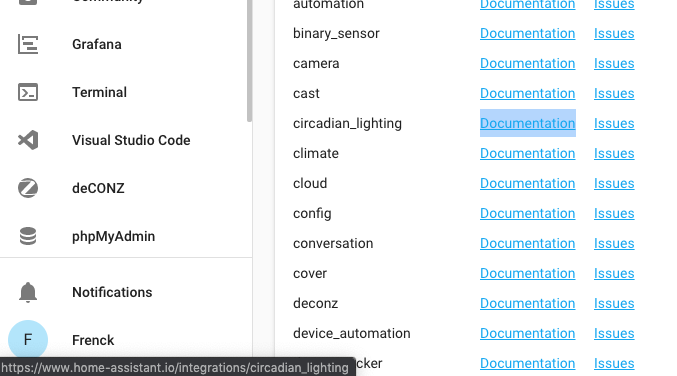The image size is (677, 376).
Task: Open phpMyAdmin sidebar entry
Action: point(114,237)
